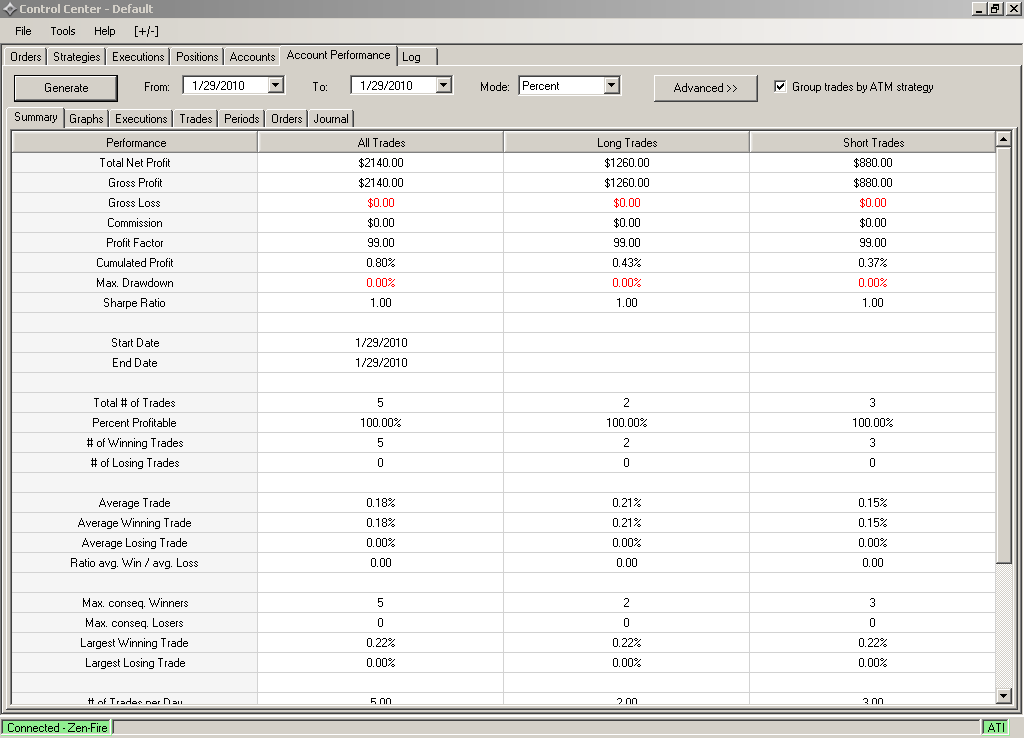The height and width of the screenshot is (738, 1024).
Task: Open the Tools menu
Action: pyautogui.click(x=63, y=31)
